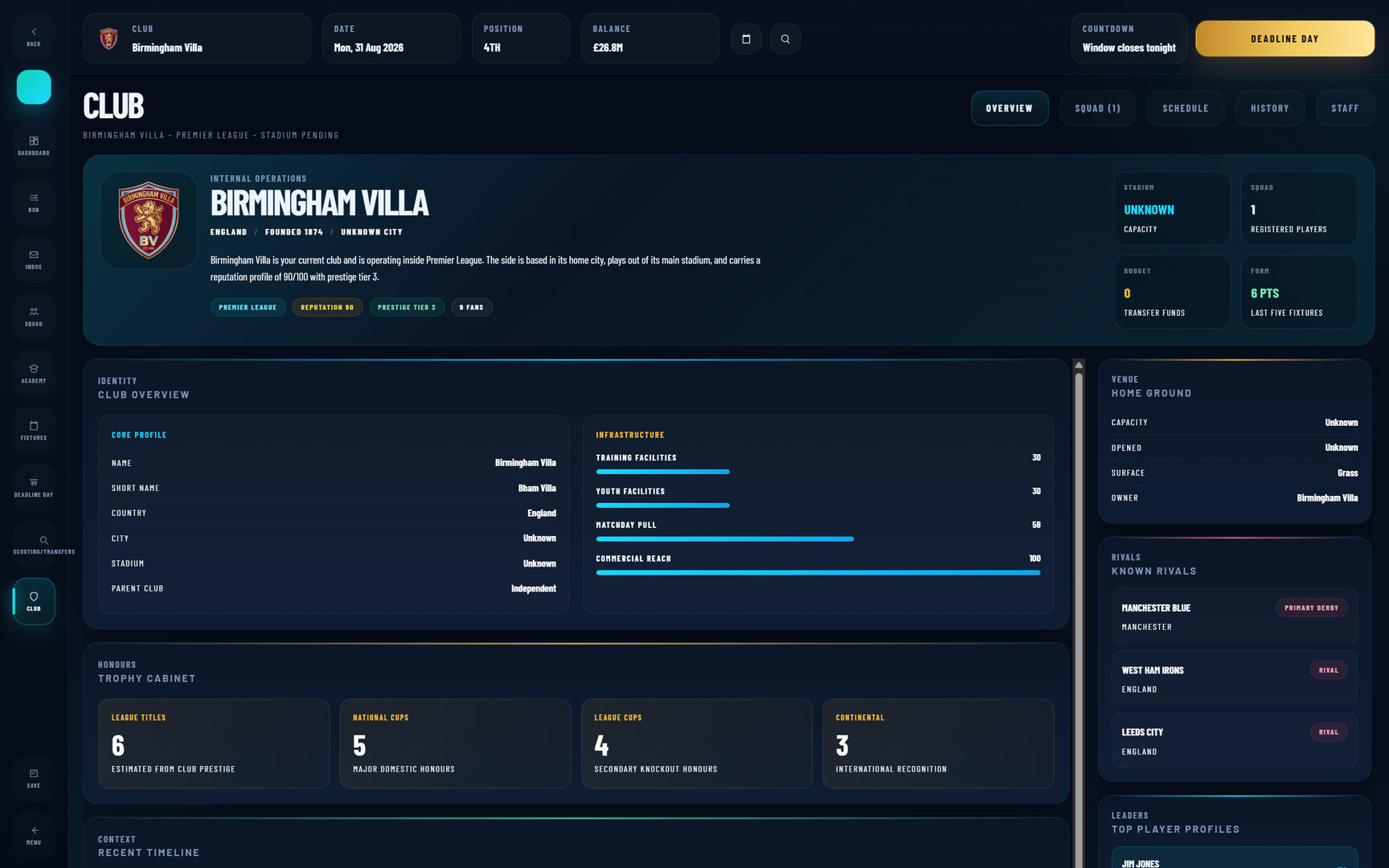This screenshot has width=1389, height=868.
Task: Select the Manchester Blue rival card
Action: [1234, 616]
